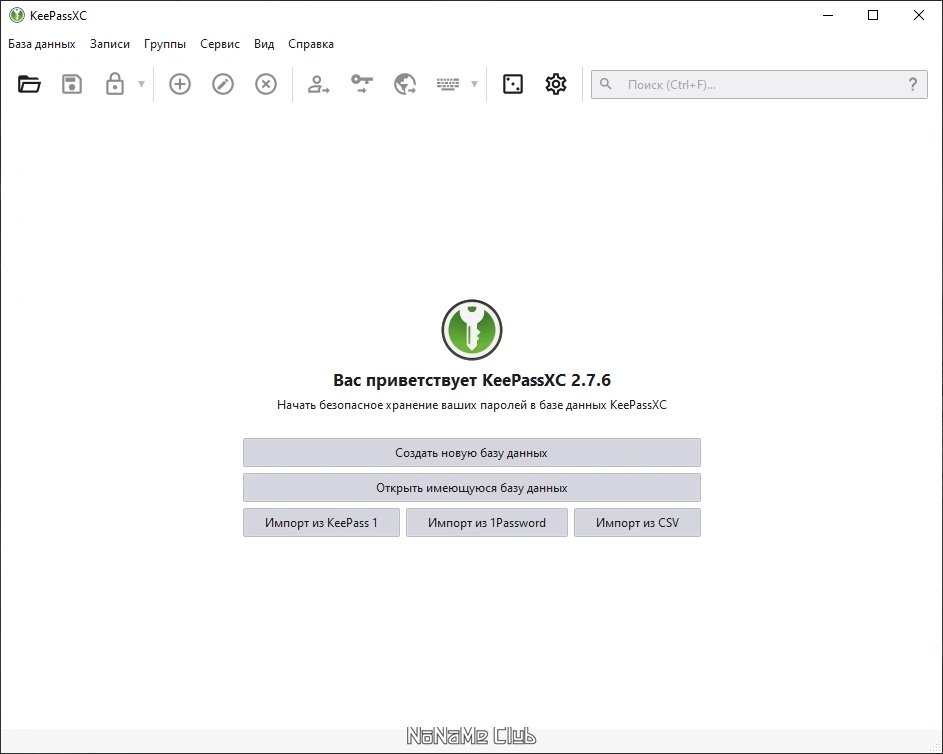This screenshot has height=754, width=943.
Task: Open the Записи menu
Action: click(x=110, y=44)
